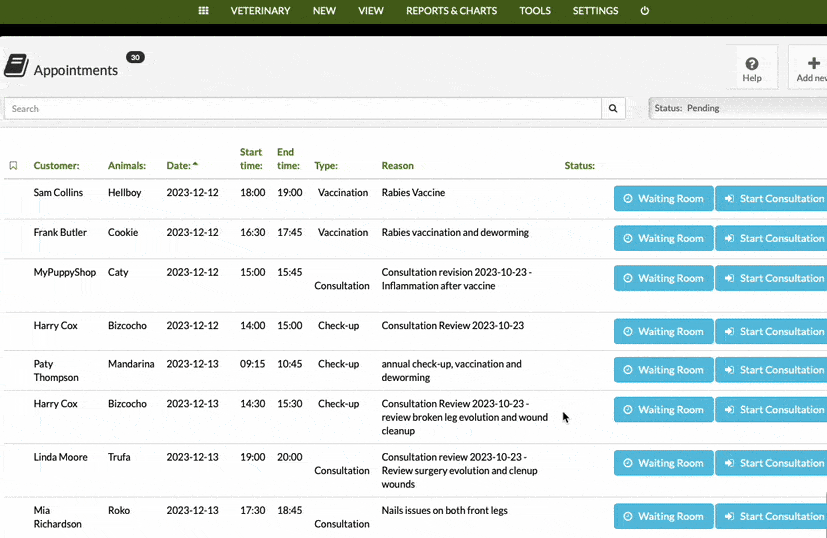Viewport: 827px width, 538px height.
Task: Open the REPORTS & CHARTS menu
Action: (451, 11)
